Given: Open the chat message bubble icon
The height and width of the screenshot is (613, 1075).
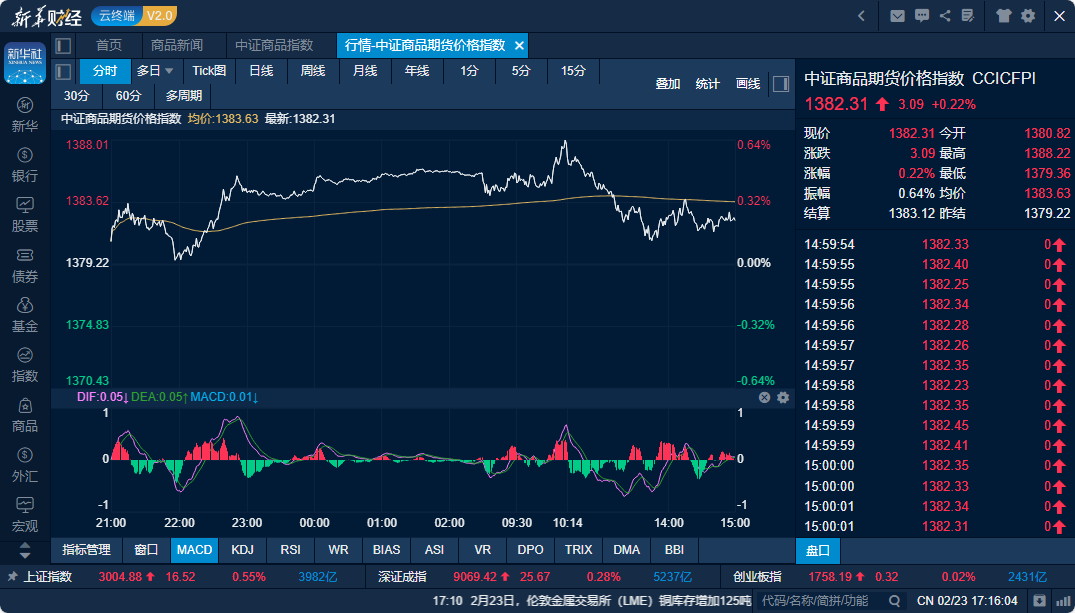Looking at the screenshot, I should [922, 15].
